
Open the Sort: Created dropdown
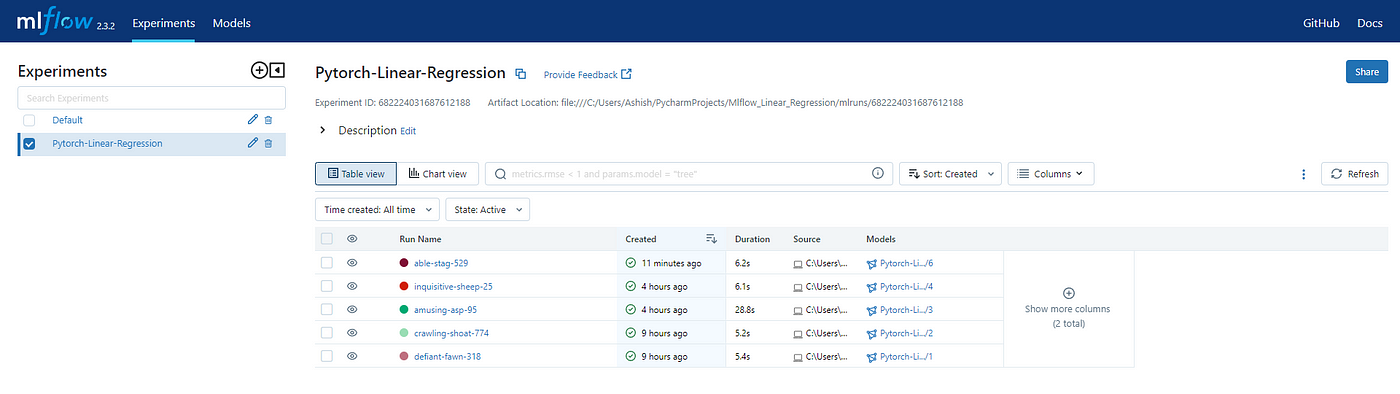pos(950,174)
